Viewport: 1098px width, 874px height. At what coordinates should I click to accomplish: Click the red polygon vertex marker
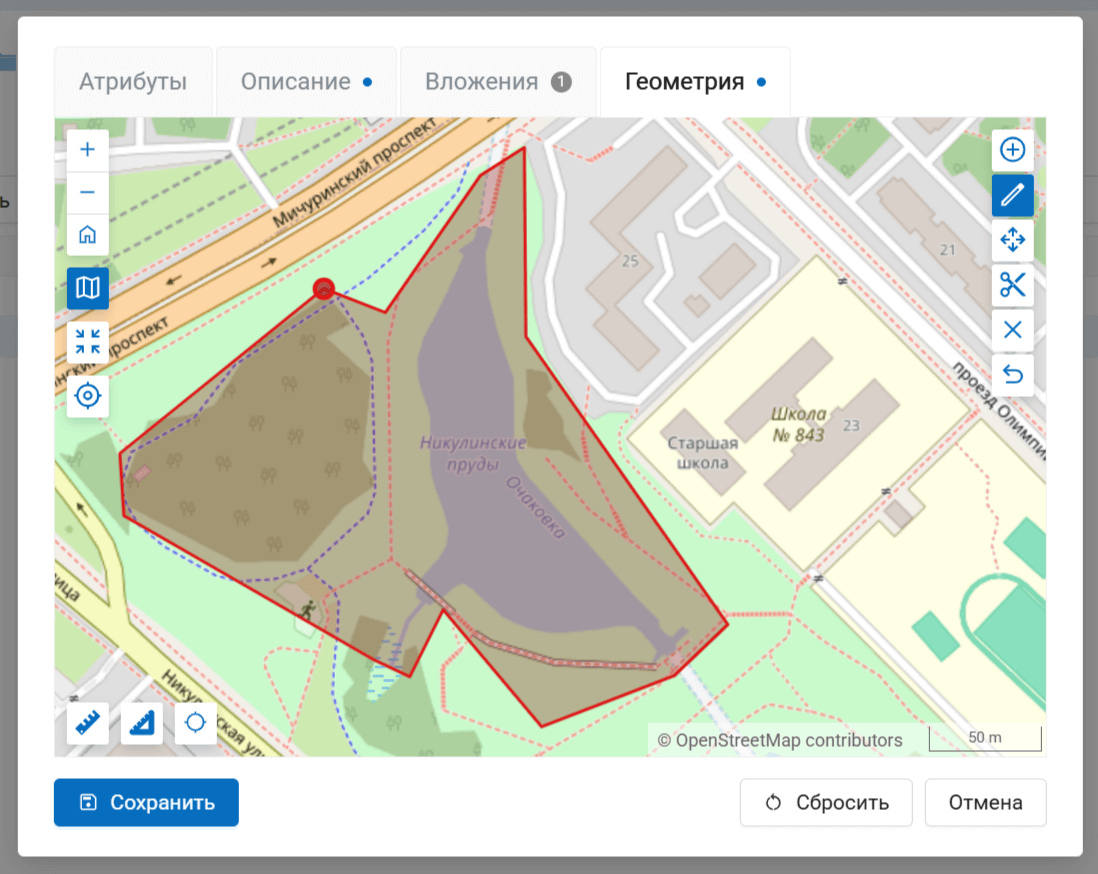(x=323, y=289)
